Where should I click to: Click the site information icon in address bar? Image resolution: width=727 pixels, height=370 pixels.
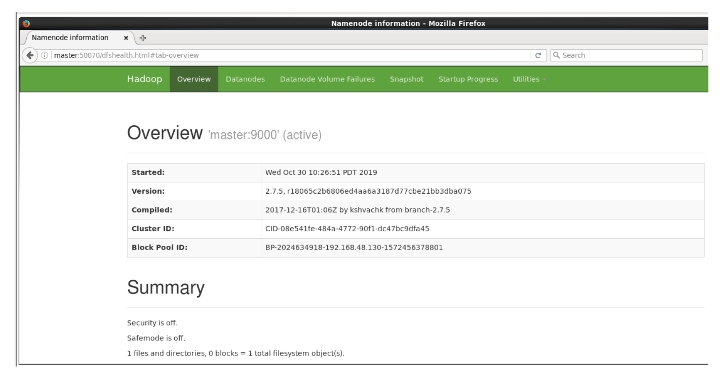(45, 55)
